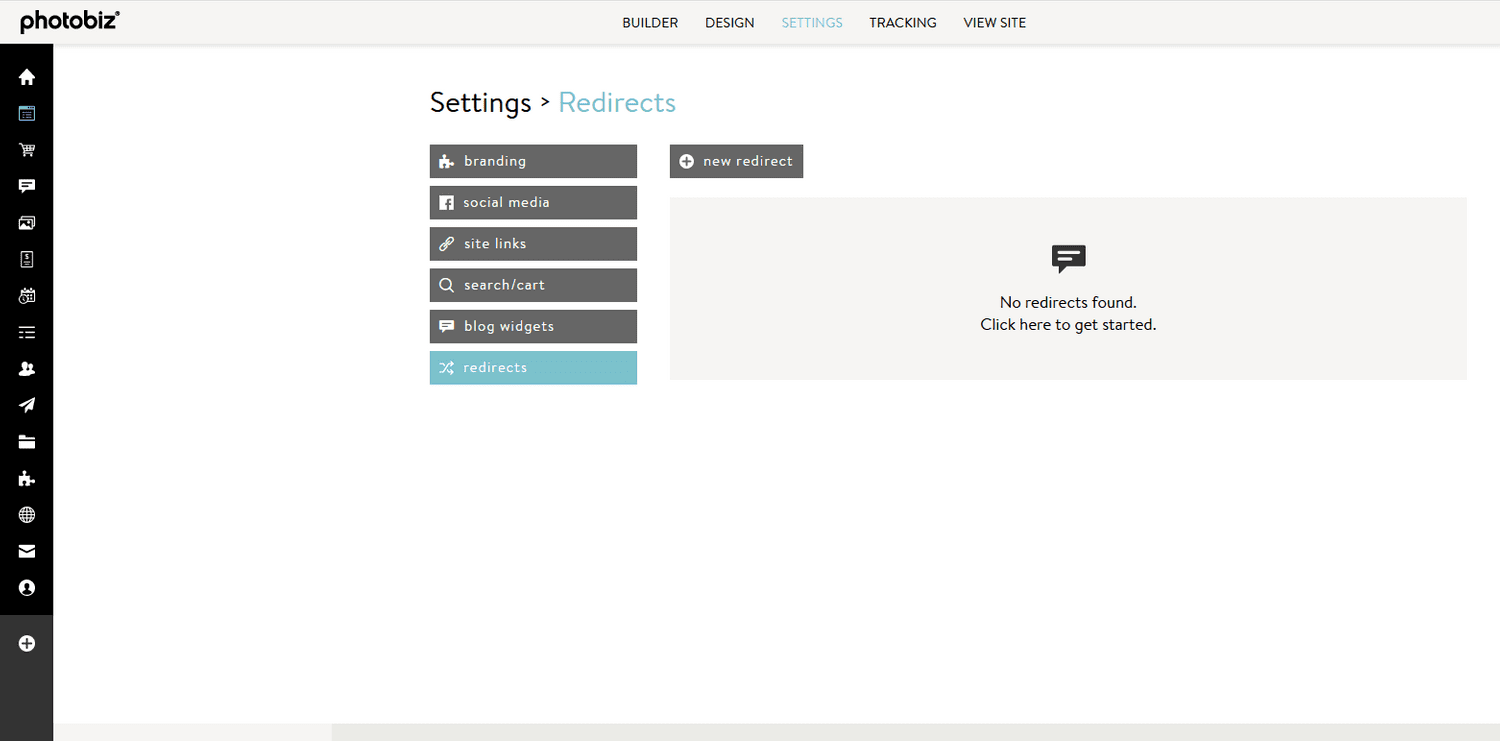The height and width of the screenshot is (741, 1500).
Task: Click the plus icon at the sidebar bottom
Action: coord(27,643)
